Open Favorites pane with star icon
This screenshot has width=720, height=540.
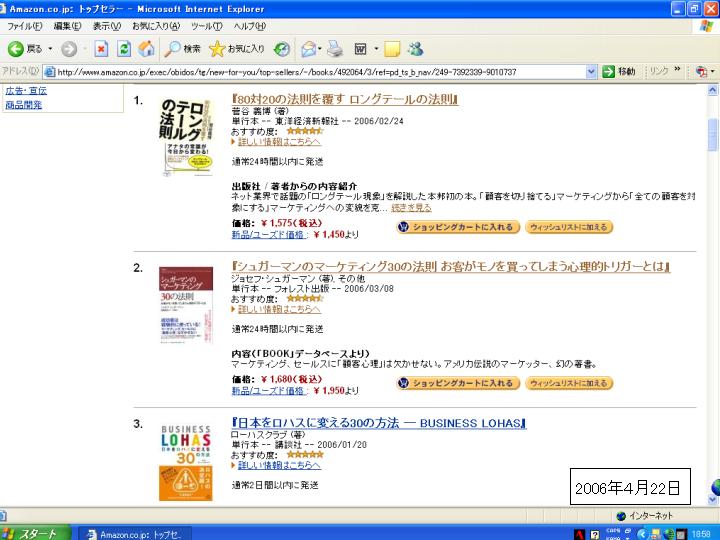[236, 49]
